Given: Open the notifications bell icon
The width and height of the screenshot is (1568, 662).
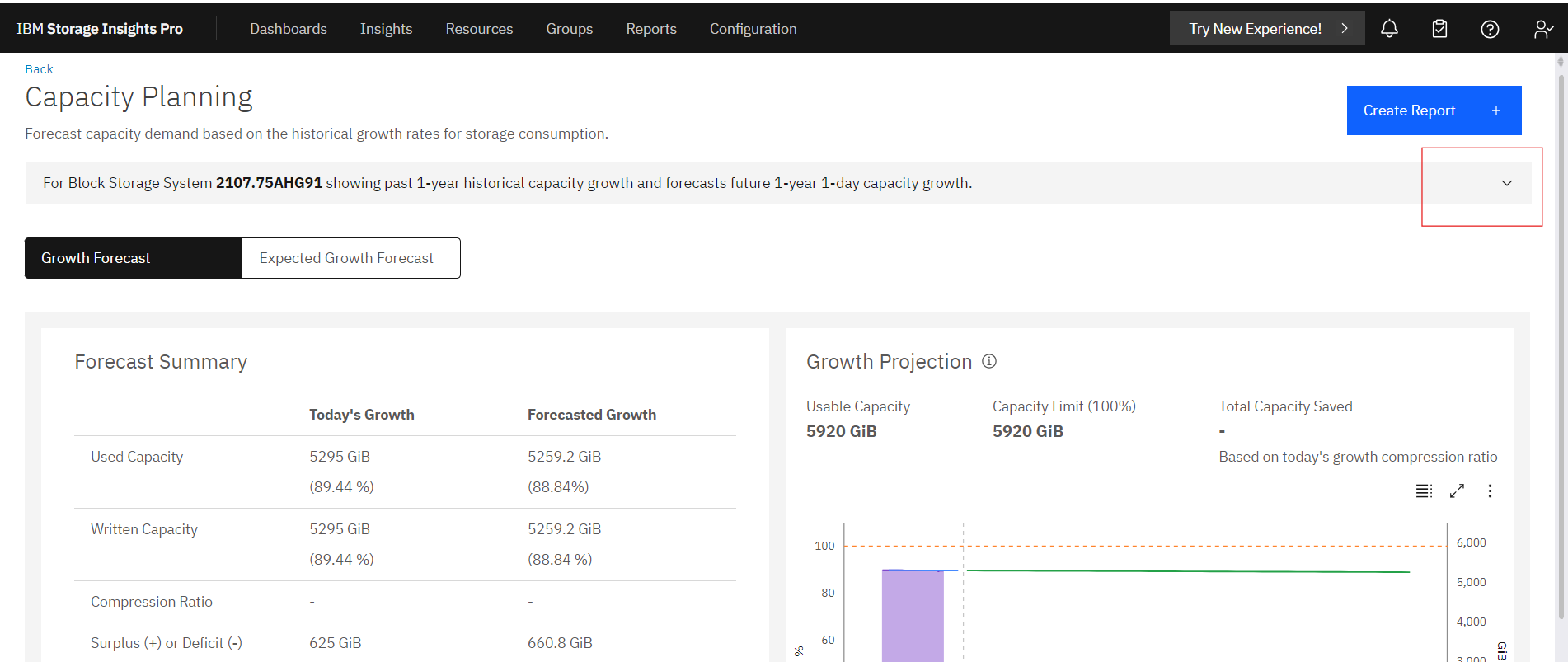Looking at the screenshot, I should coord(1389,29).
